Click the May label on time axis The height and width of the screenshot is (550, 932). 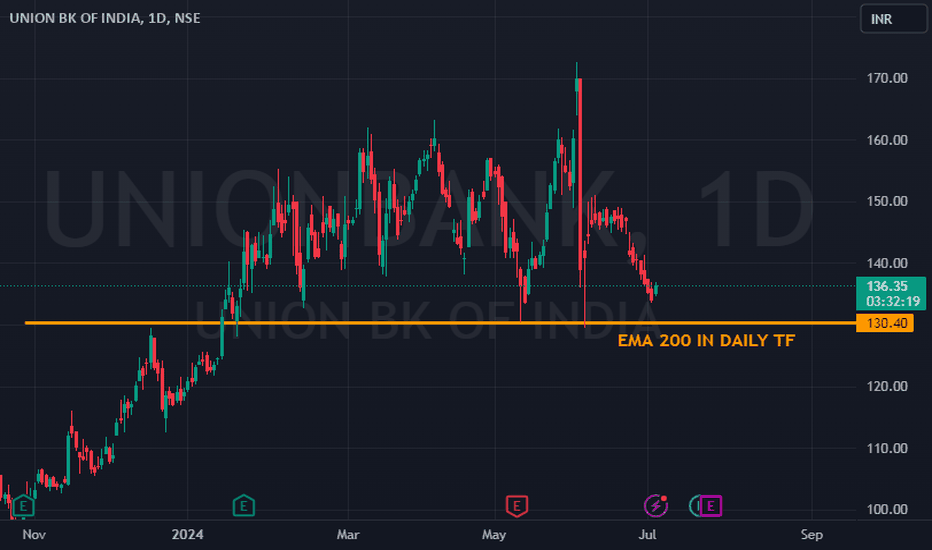click(x=494, y=535)
